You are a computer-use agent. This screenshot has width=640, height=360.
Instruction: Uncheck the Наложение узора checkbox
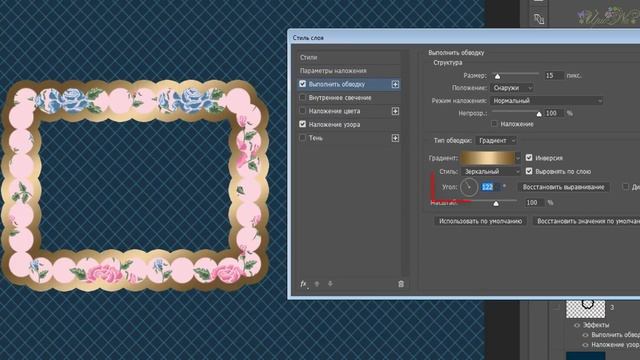[302, 124]
